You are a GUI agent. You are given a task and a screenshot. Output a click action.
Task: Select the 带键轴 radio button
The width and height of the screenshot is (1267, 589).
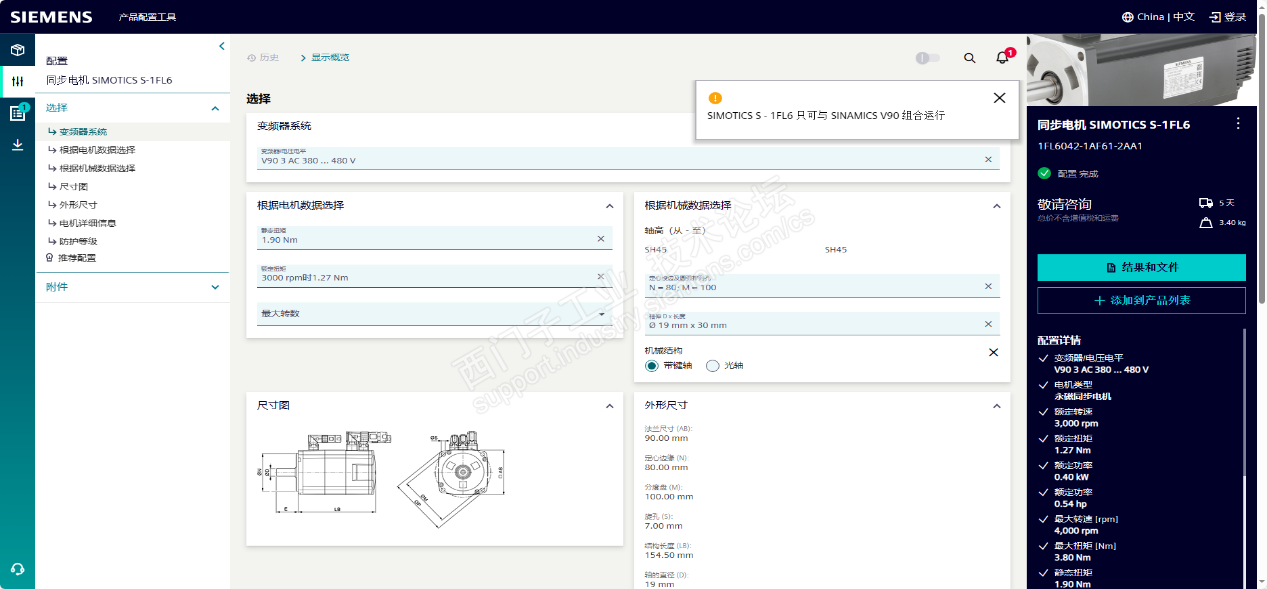click(x=652, y=366)
